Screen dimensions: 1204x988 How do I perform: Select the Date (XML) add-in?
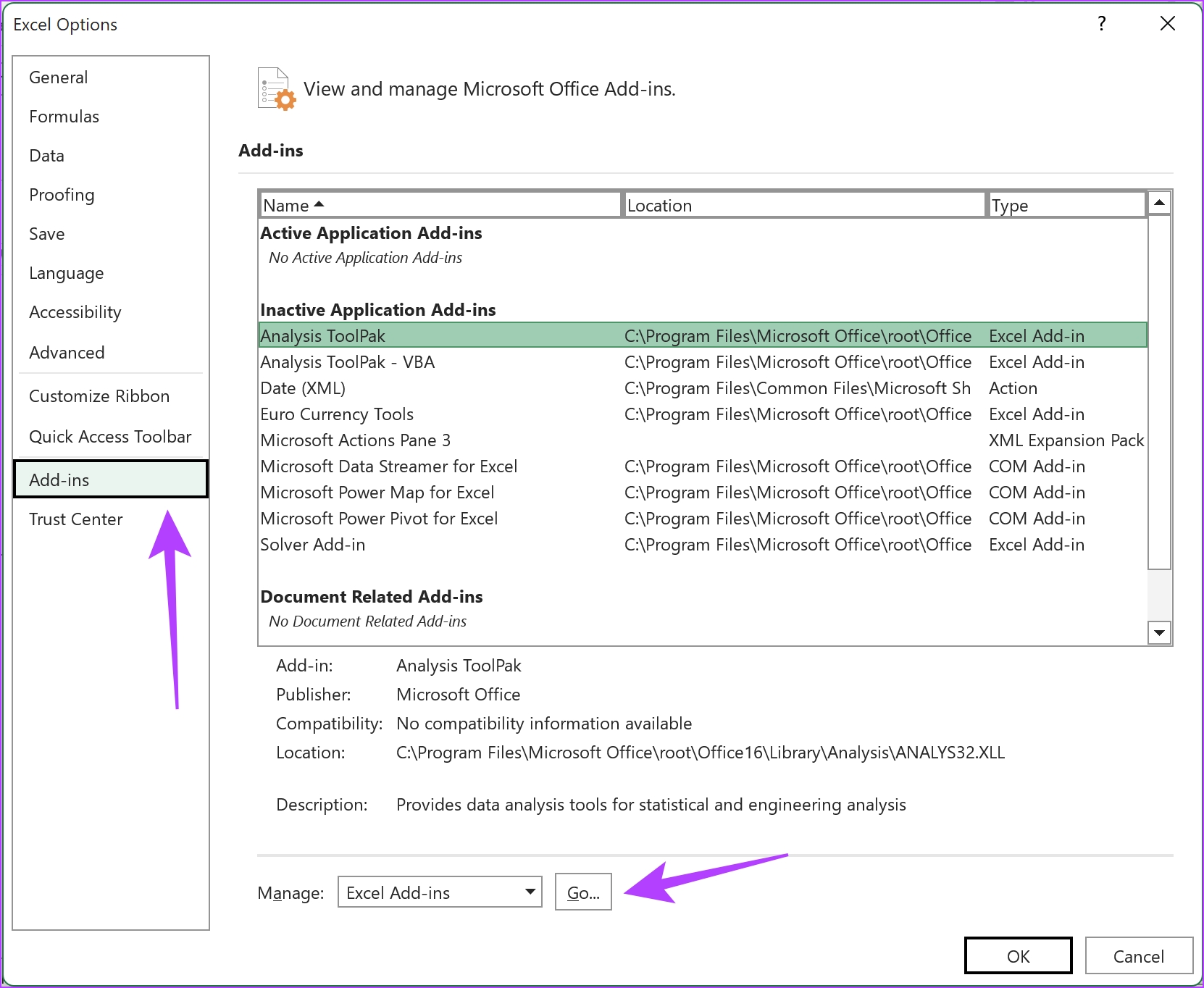tap(703, 388)
